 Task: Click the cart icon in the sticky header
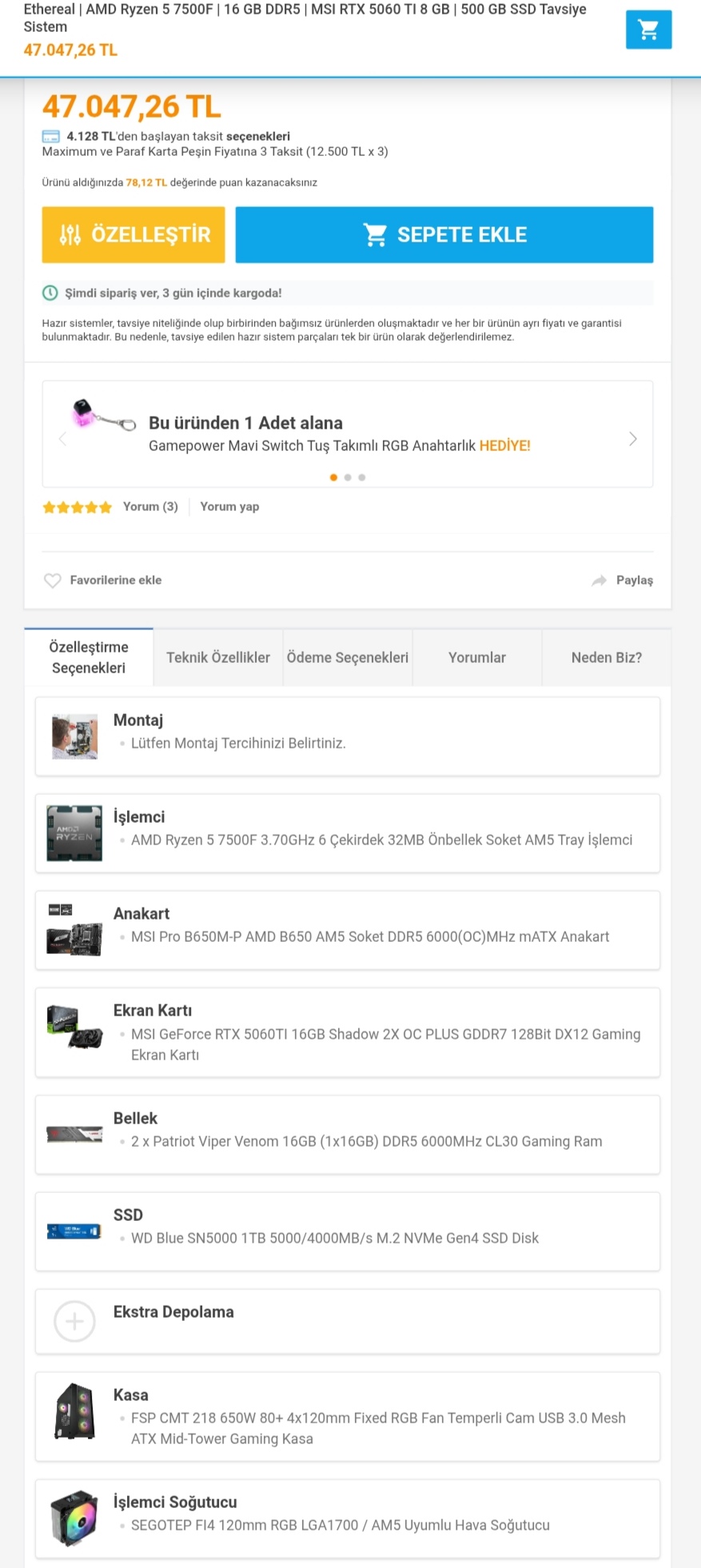point(648,30)
